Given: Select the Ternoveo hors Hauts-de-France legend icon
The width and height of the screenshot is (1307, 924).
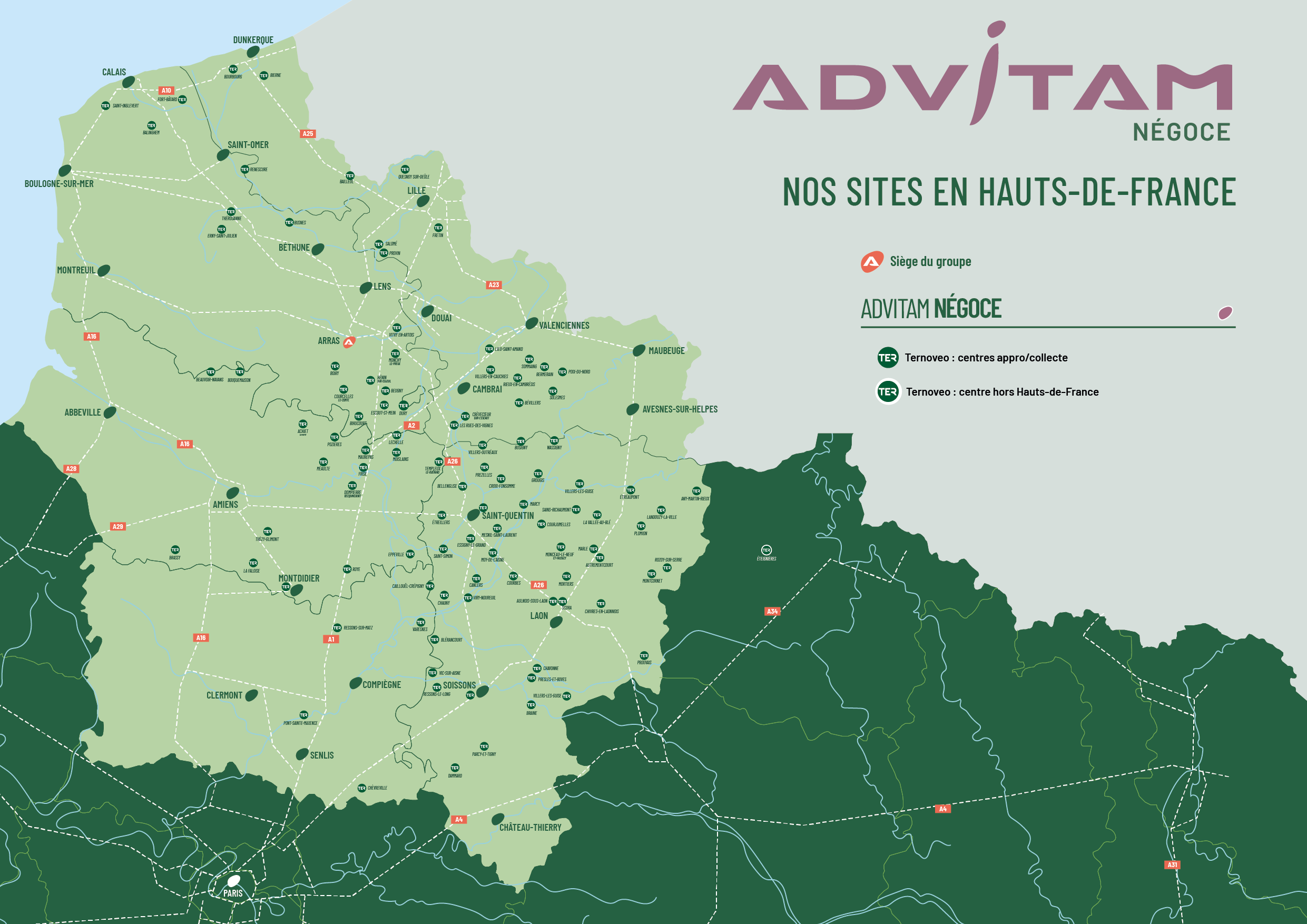Looking at the screenshot, I should pos(888,392).
